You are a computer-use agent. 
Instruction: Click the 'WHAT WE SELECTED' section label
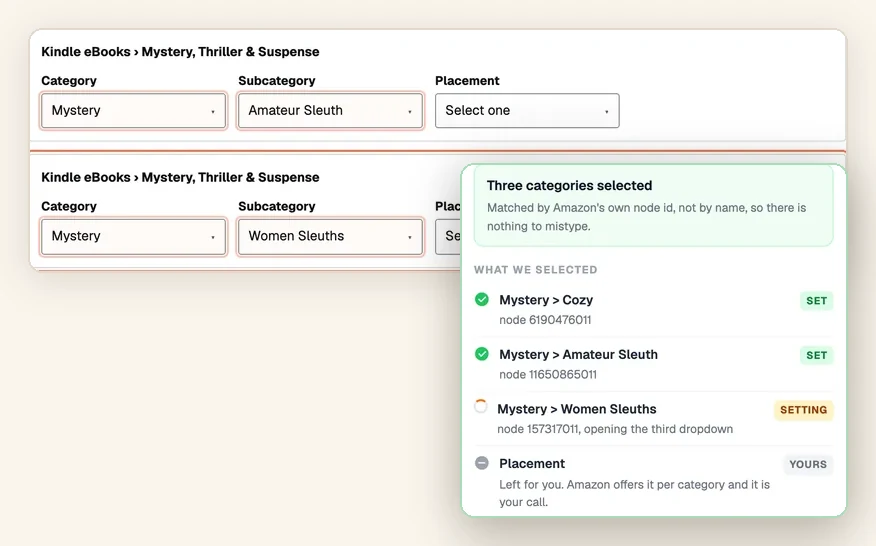coord(536,270)
